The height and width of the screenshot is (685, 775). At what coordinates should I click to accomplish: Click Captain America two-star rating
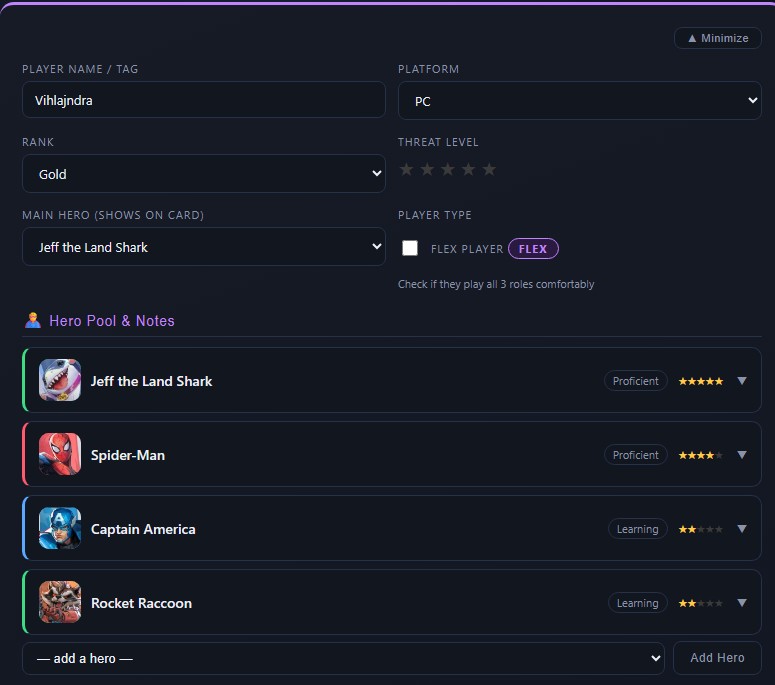(701, 529)
